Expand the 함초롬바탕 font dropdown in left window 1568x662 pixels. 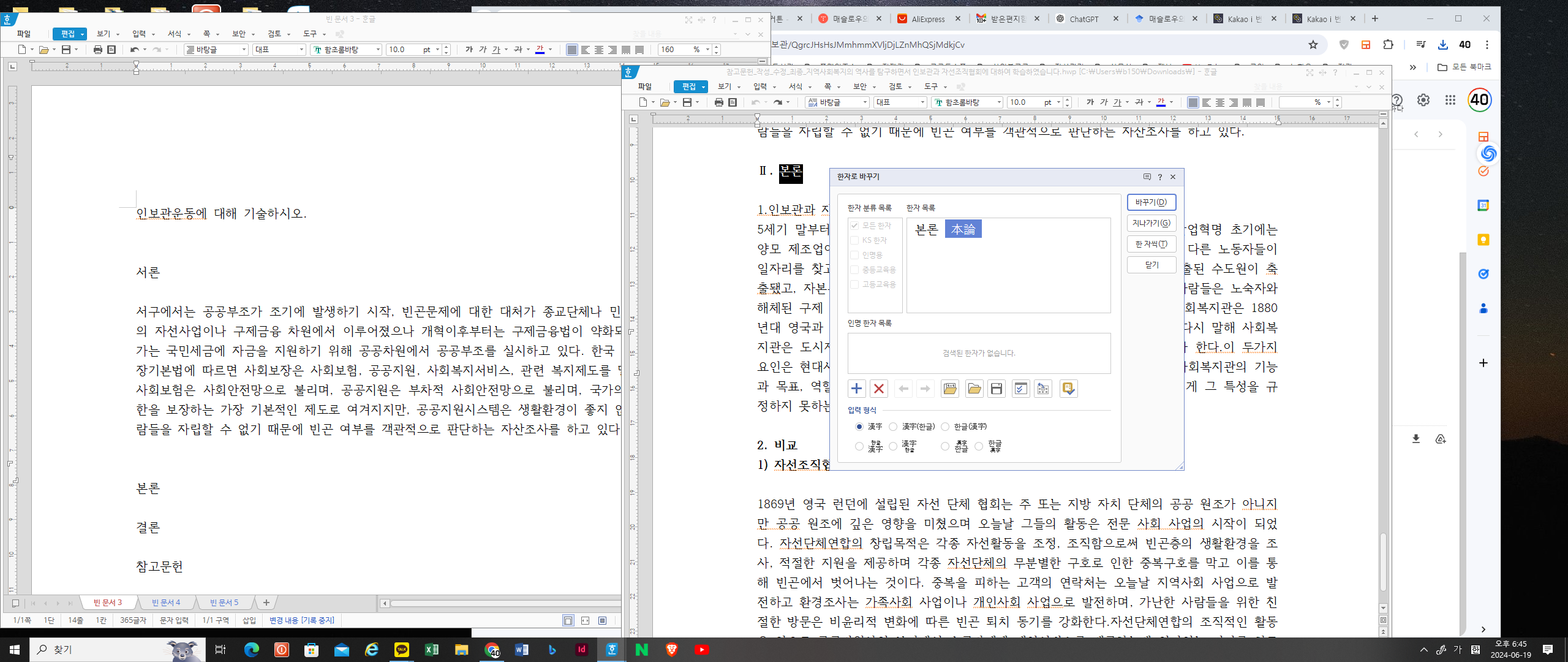click(x=378, y=50)
